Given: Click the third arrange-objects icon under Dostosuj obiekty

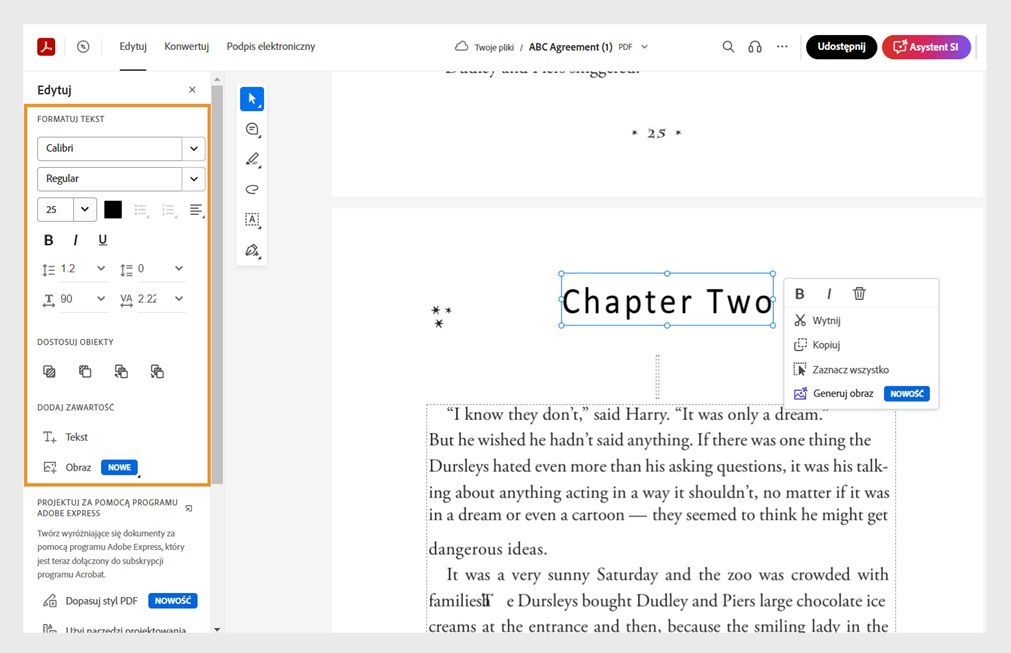Looking at the screenshot, I should tap(121, 371).
